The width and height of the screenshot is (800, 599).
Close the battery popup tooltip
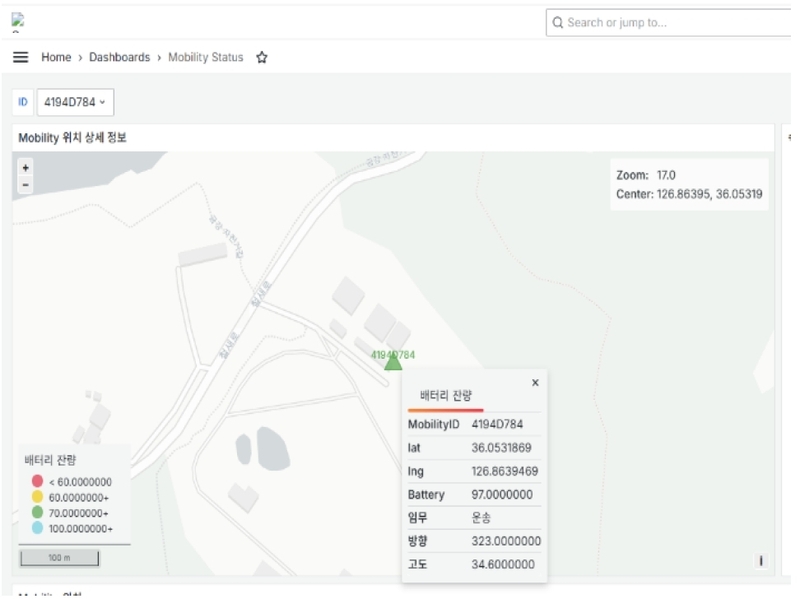point(535,383)
